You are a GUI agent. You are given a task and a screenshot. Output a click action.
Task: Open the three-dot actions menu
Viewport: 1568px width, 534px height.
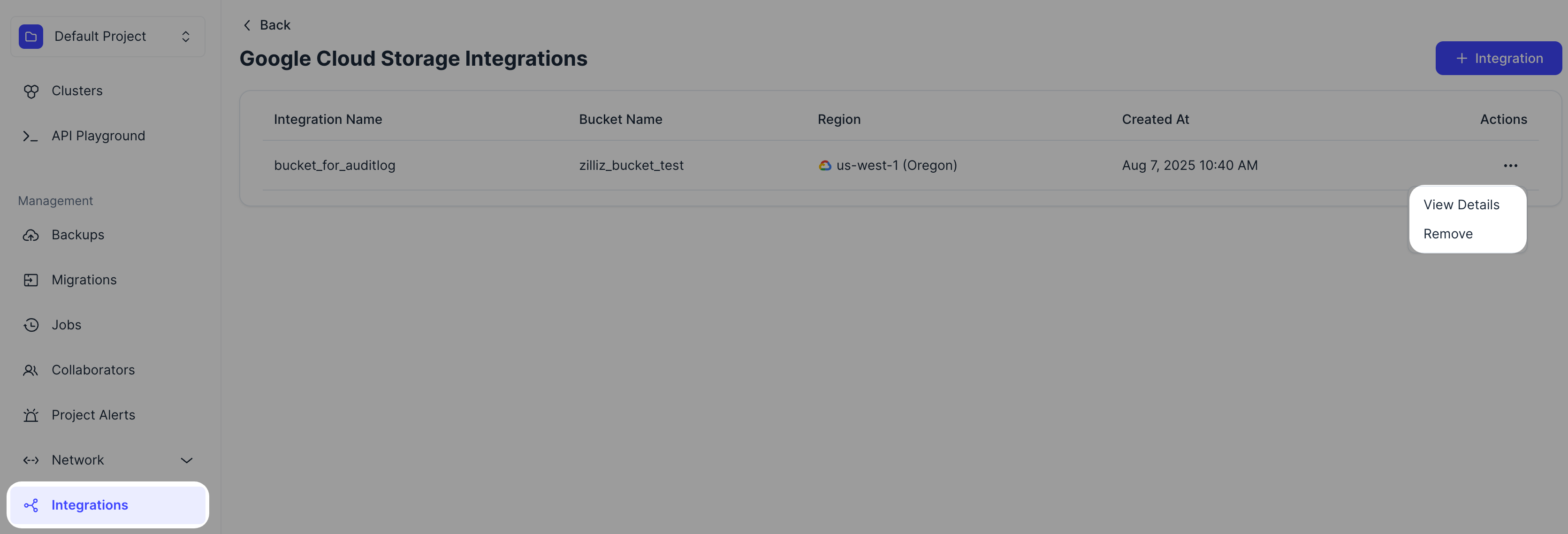pyautogui.click(x=1510, y=166)
